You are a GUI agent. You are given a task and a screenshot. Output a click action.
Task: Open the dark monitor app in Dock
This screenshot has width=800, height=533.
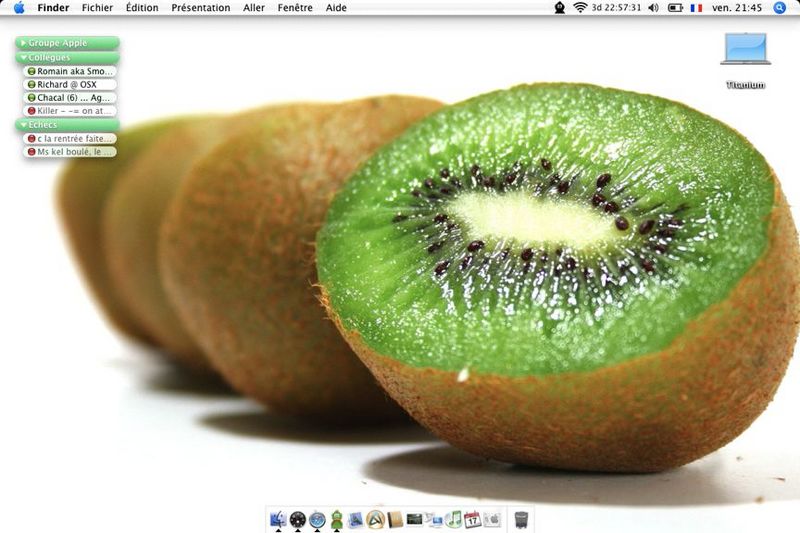[414, 519]
